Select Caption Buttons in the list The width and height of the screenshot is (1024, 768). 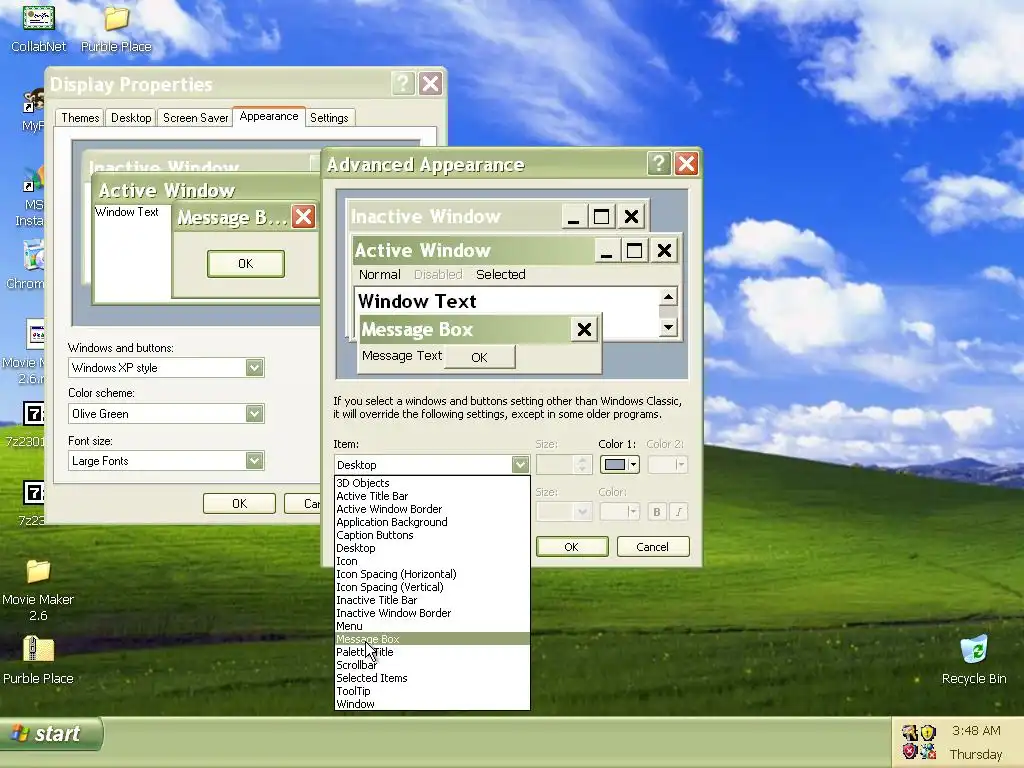[x=432, y=536]
